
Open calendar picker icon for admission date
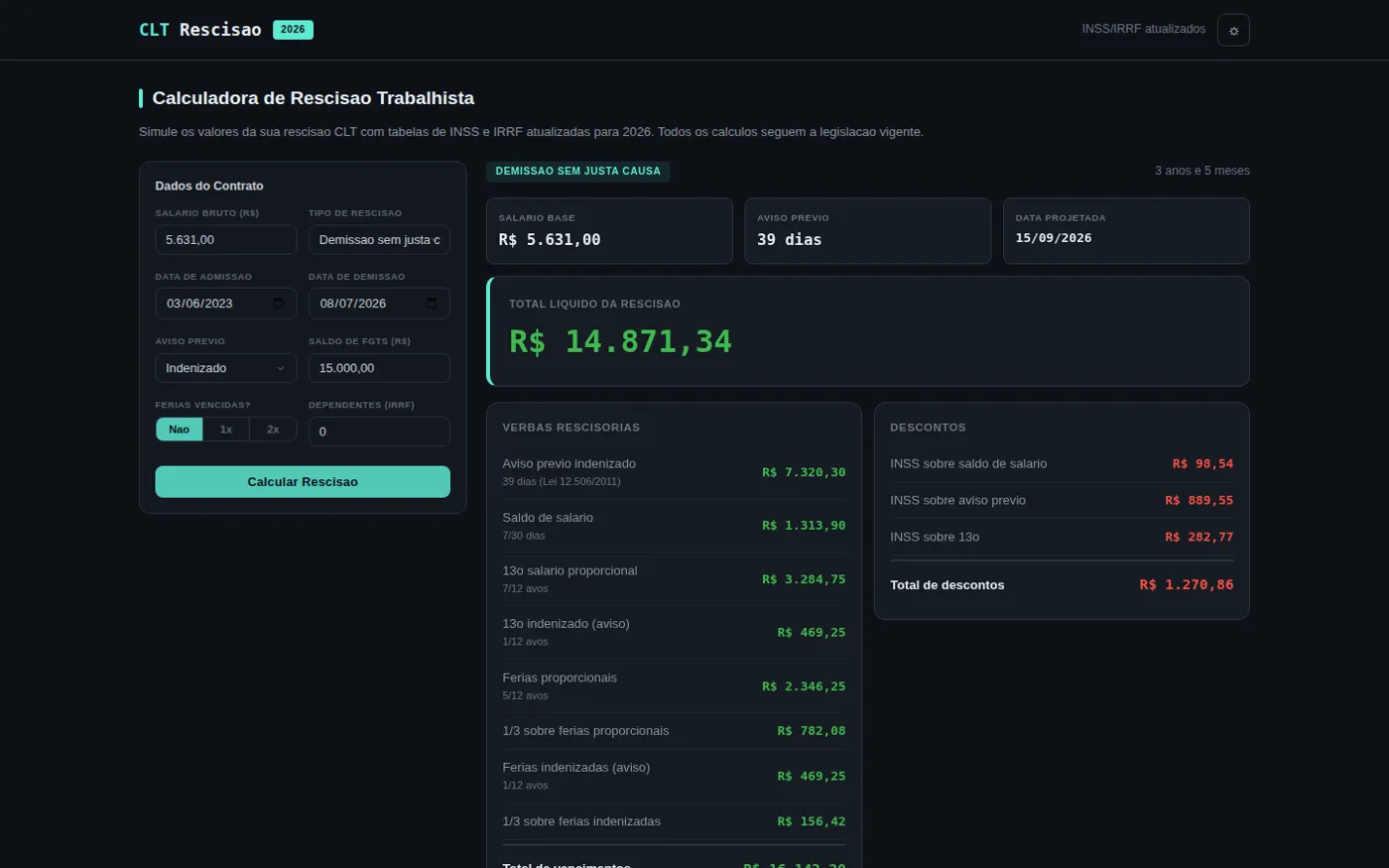tap(278, 304)
